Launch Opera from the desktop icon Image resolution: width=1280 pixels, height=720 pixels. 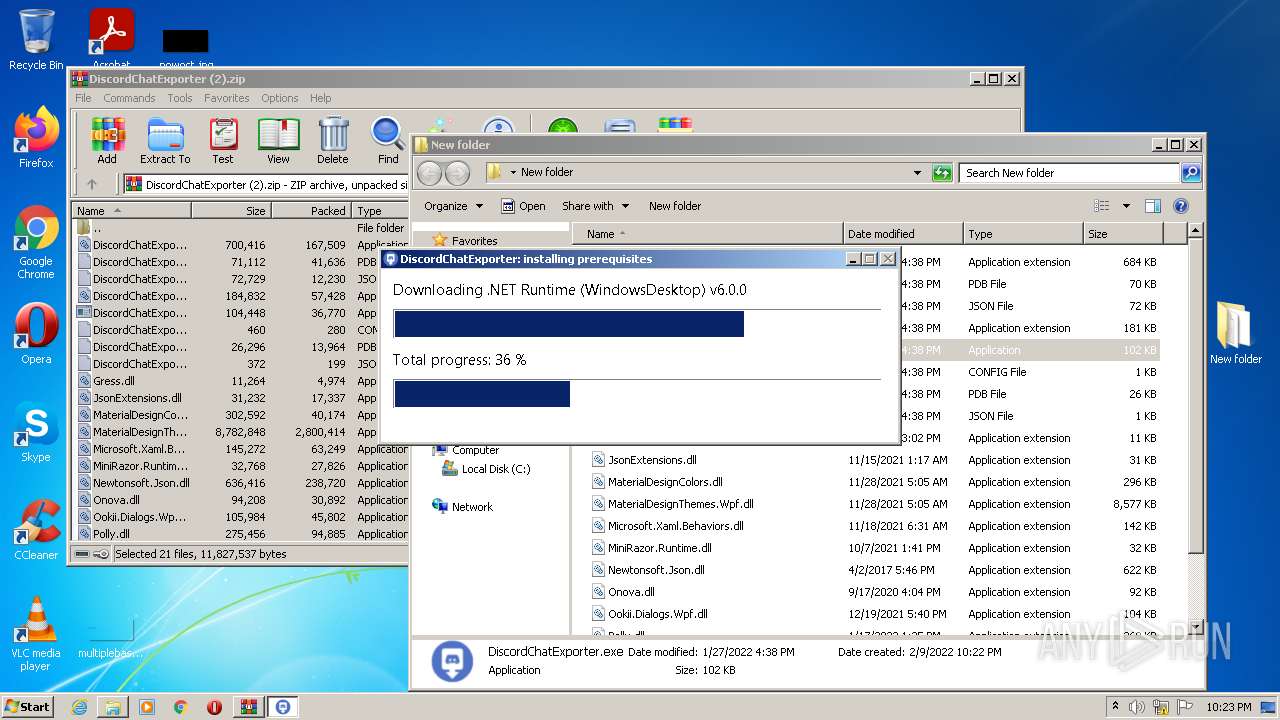tap(36, 335)
